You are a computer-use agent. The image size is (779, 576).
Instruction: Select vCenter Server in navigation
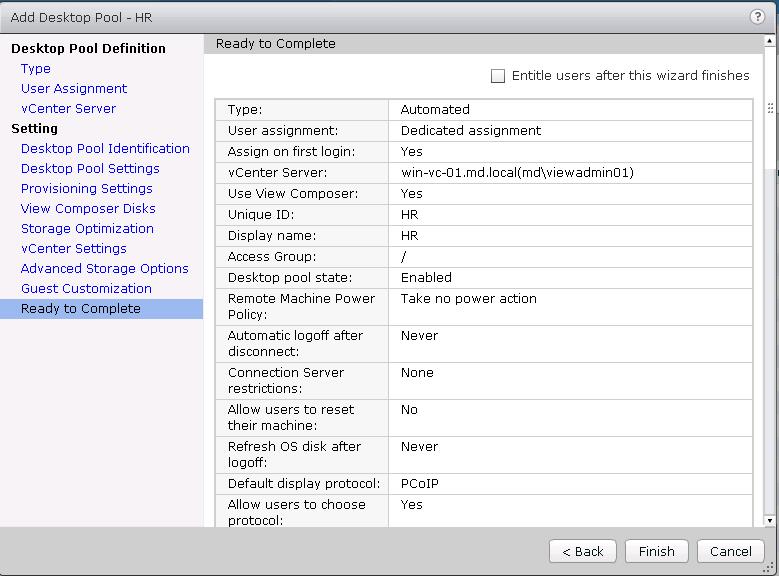pyautogui.click(x=68, y=109)
